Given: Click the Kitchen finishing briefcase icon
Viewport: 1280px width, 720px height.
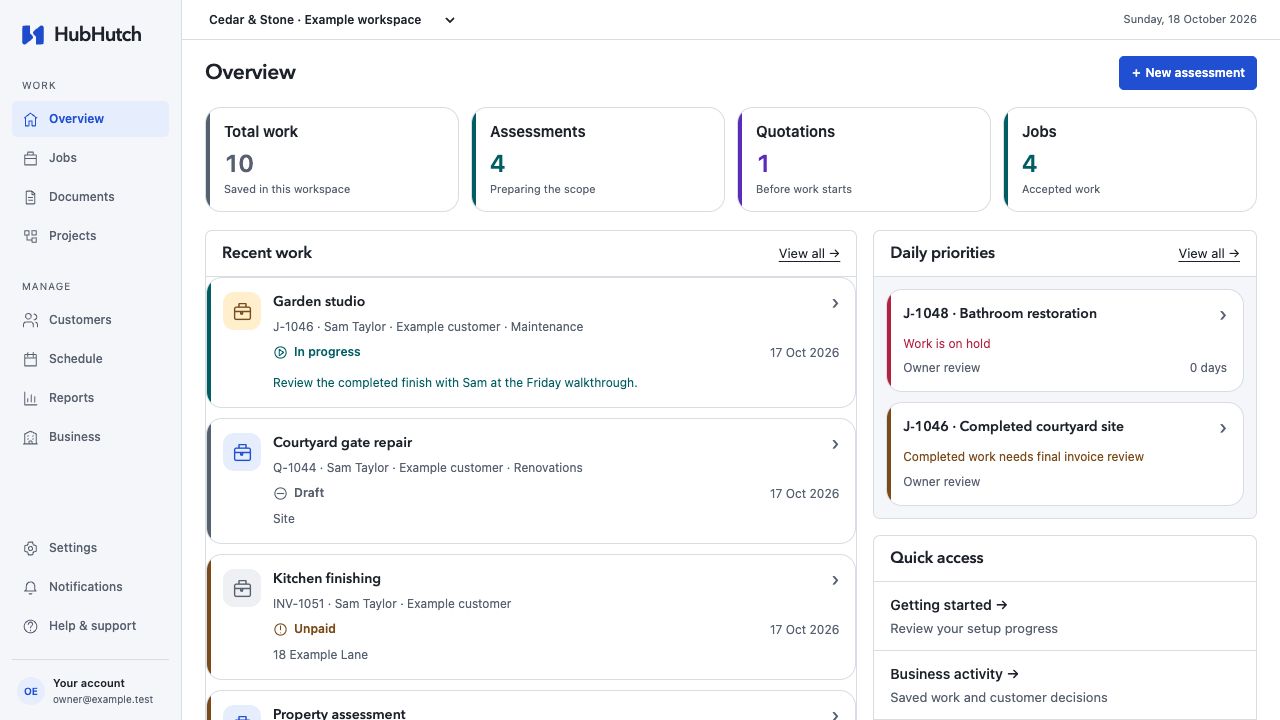Looking at the screenshot, I should coord(242,588).
